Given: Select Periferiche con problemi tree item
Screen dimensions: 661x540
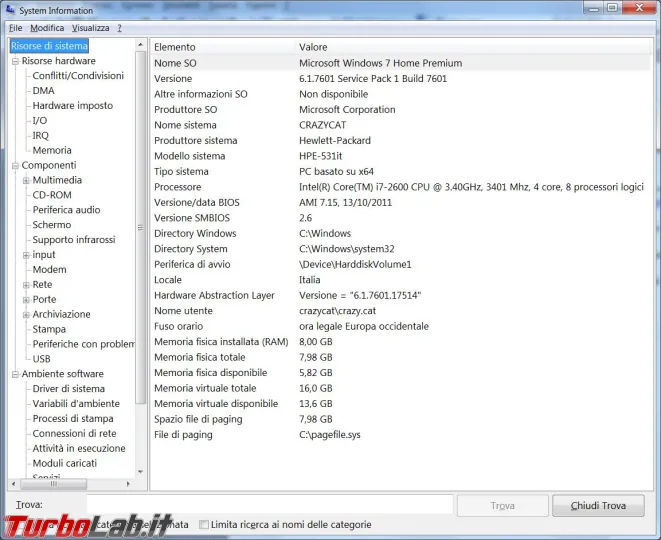Looking at the screenshot, I should [83, 344].
